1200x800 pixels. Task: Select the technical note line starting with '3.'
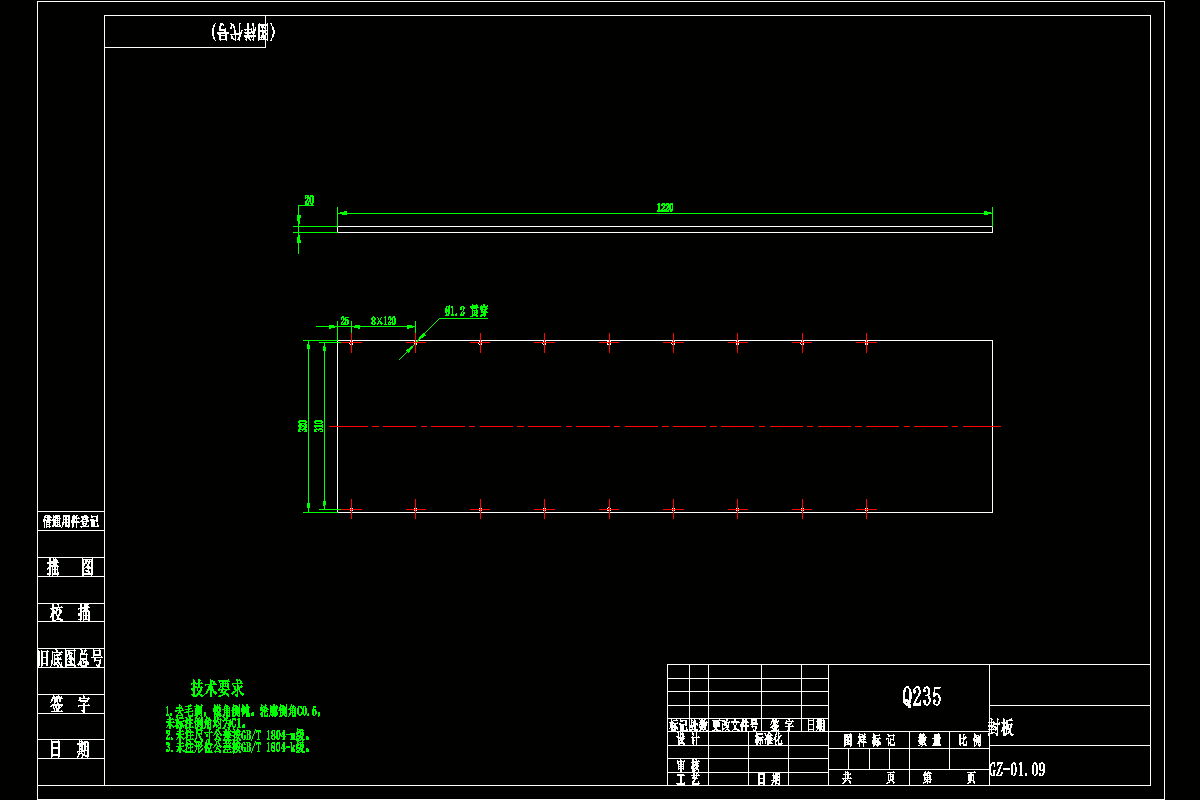click(237, 746)
